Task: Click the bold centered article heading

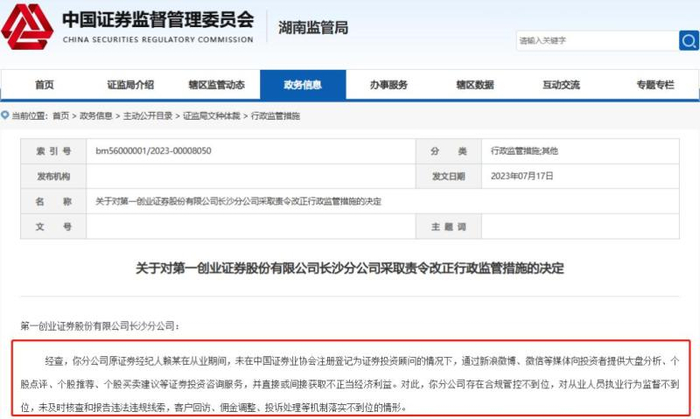Action: 350,268
